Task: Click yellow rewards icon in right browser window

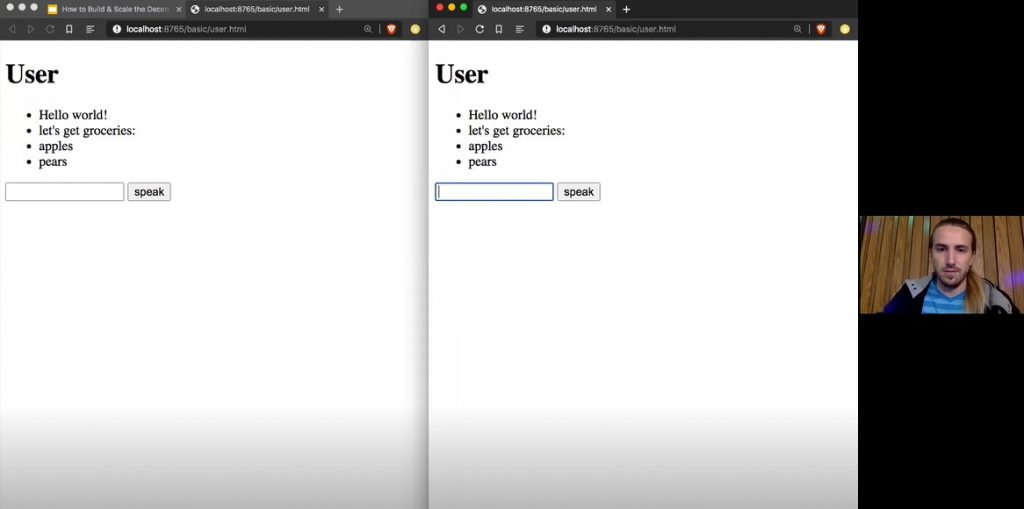Action: click(844, 29)
